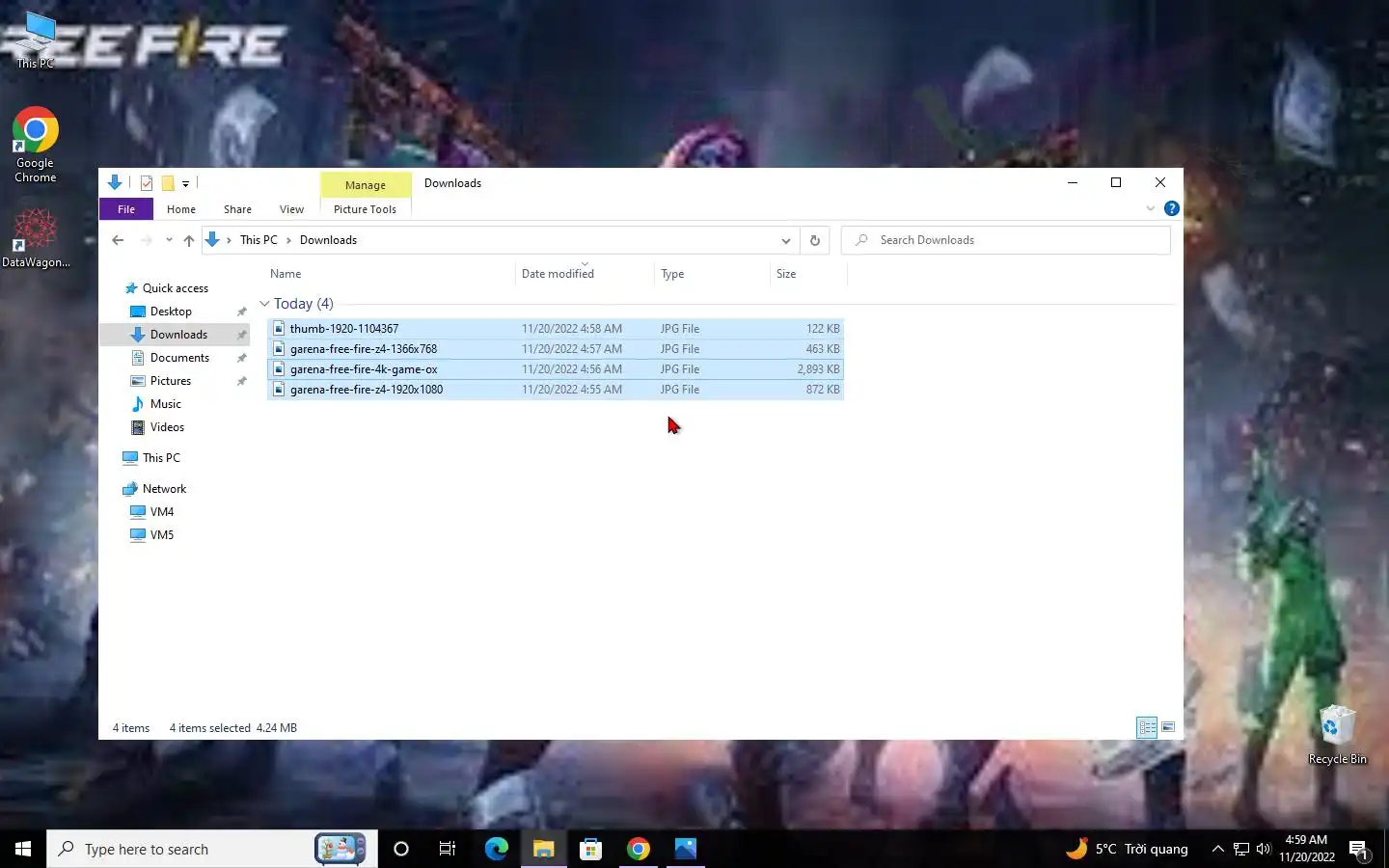This screenshot has height=868, width=1389.
Task: Switch to the Share ribbon tab
Action: [x=237, y=209]
